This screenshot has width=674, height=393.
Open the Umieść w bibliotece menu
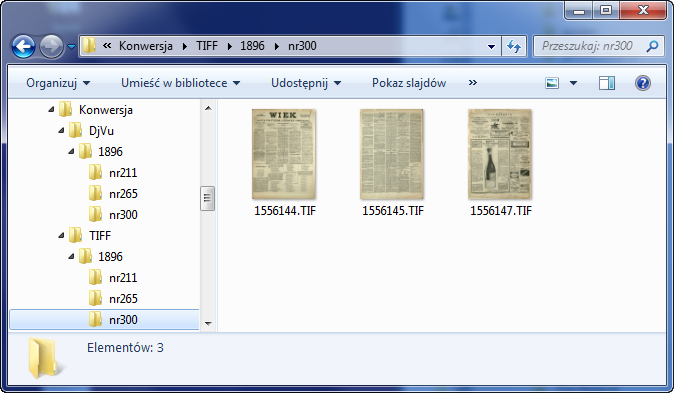click(181, 83)
